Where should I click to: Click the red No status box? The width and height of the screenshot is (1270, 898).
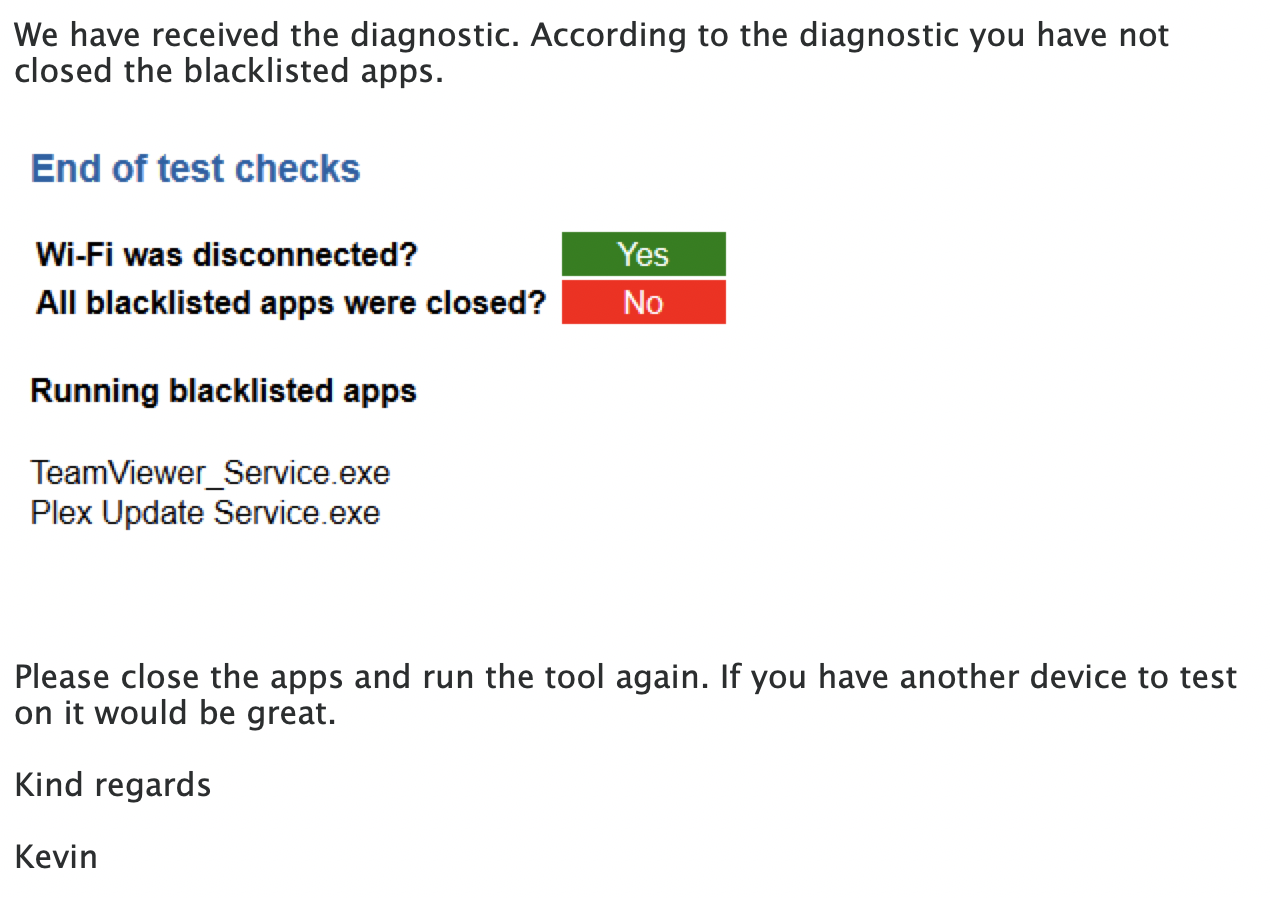tap(643, 302)
